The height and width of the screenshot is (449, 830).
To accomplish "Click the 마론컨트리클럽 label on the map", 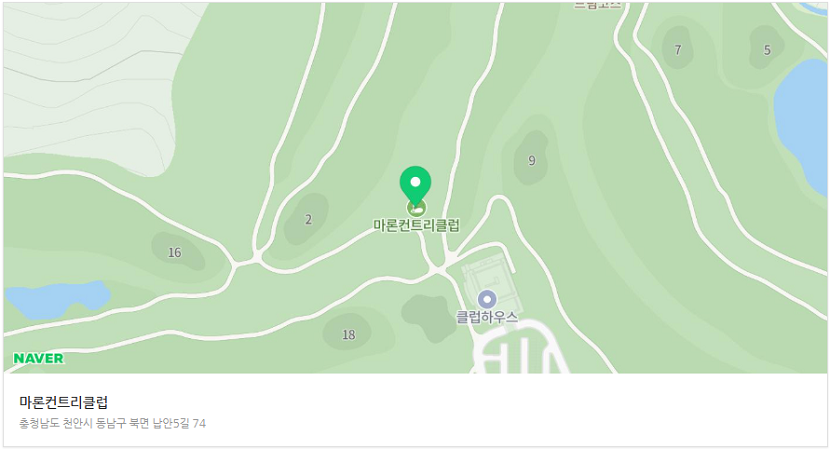I will click(417, 226).
